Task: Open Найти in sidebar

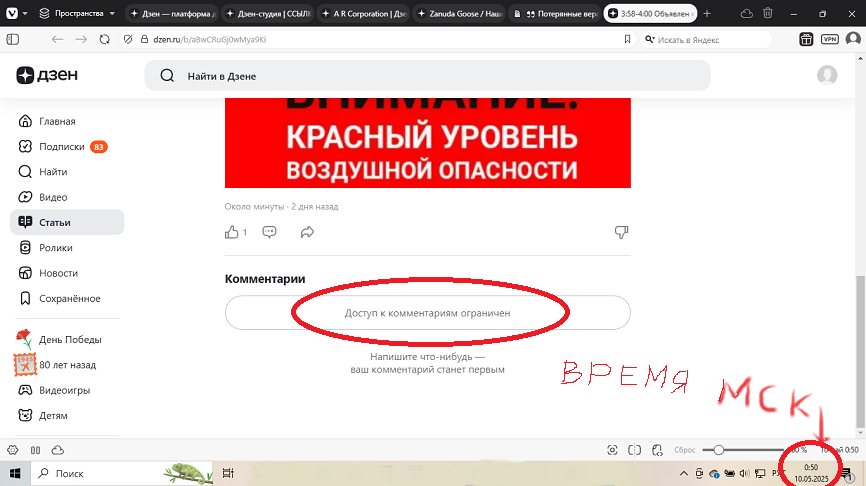Action: click(x=67, y=172)
